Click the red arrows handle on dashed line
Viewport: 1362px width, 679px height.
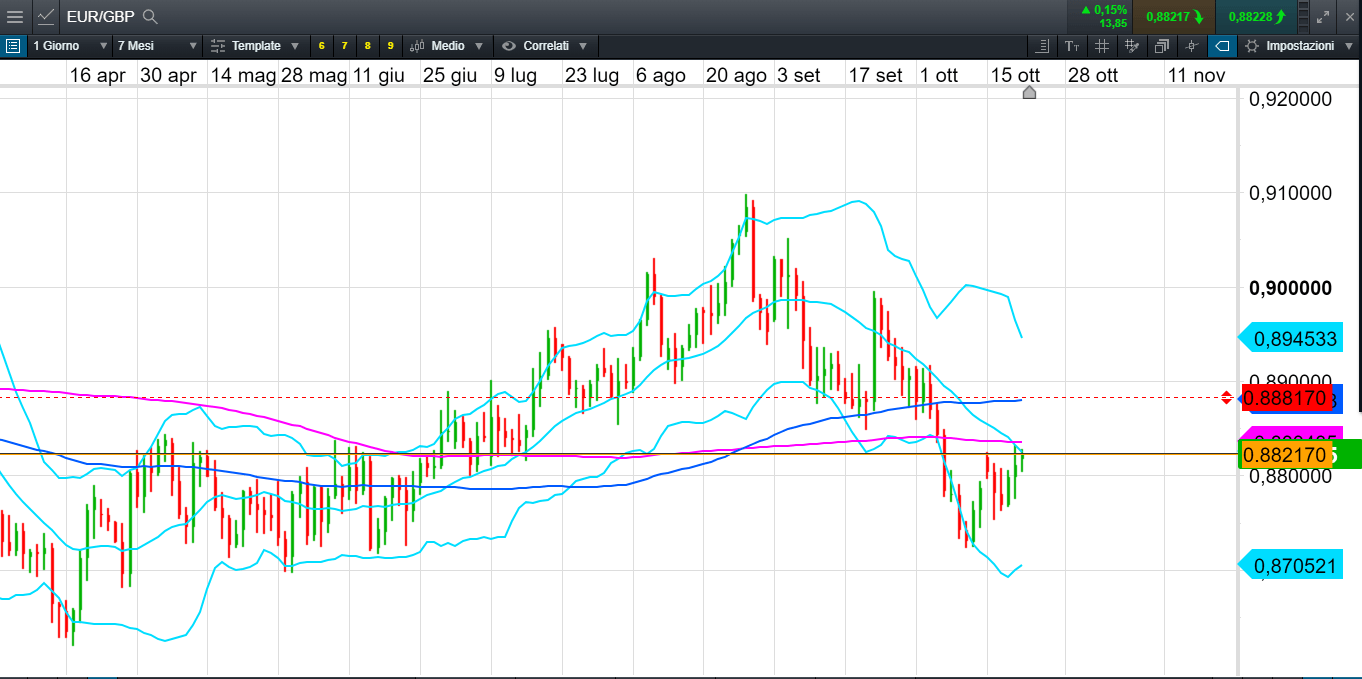click(1227, 398)
